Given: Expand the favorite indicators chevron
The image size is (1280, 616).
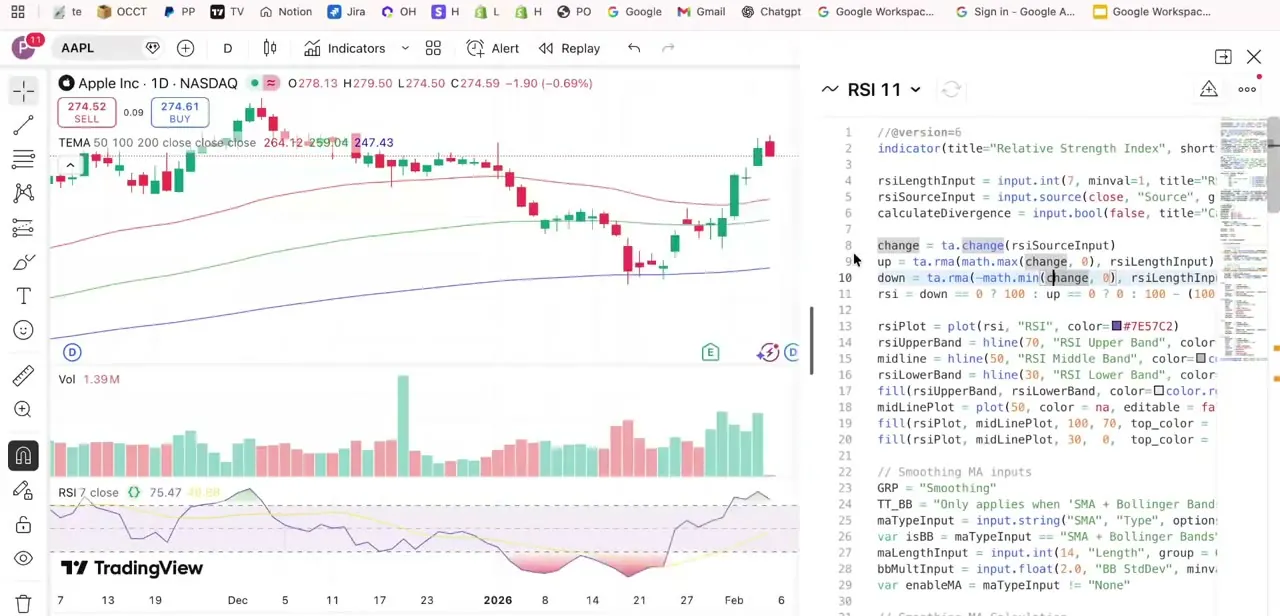Looking at the screenshot, I should 405,48.
